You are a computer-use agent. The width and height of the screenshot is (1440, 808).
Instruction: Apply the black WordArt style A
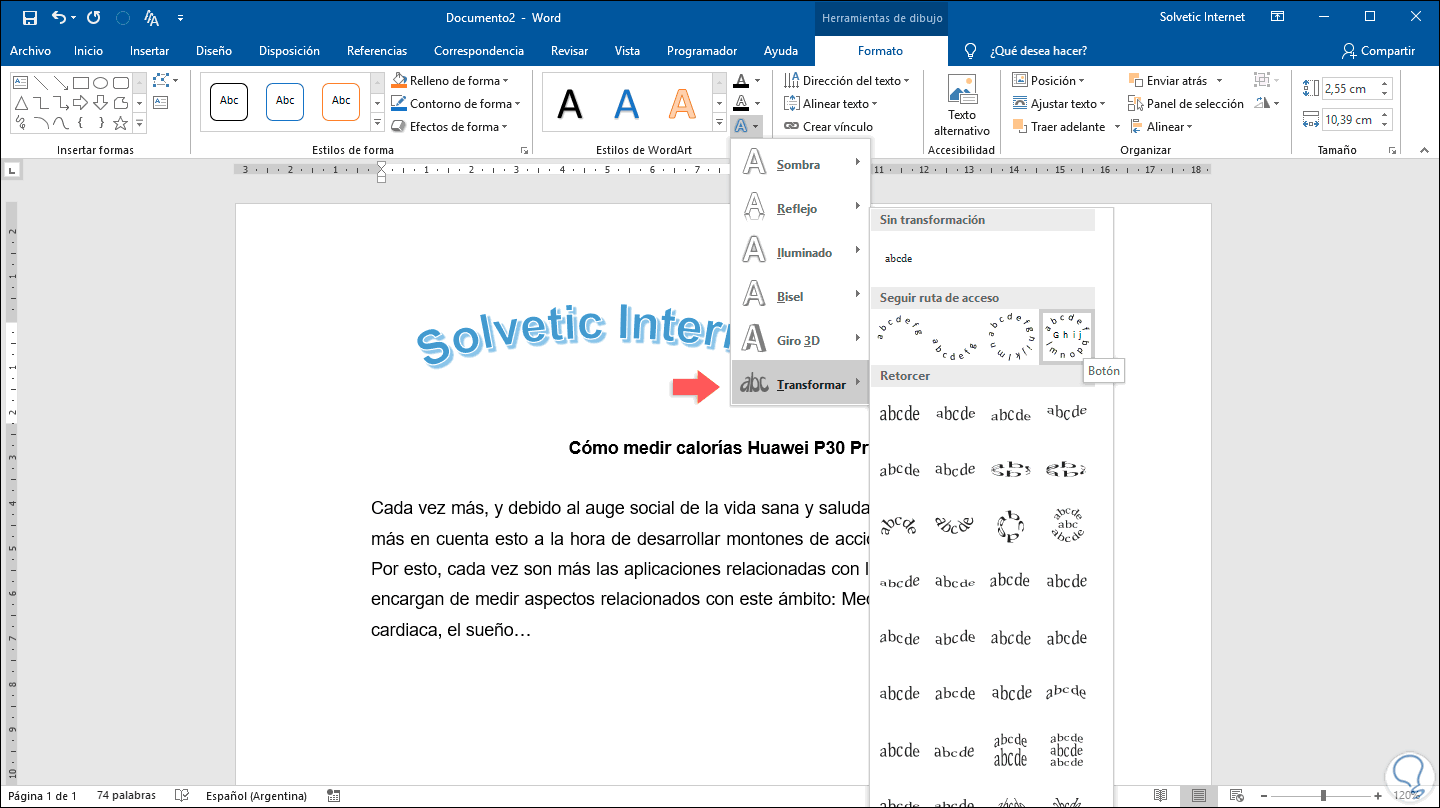(x=570, y=102)
